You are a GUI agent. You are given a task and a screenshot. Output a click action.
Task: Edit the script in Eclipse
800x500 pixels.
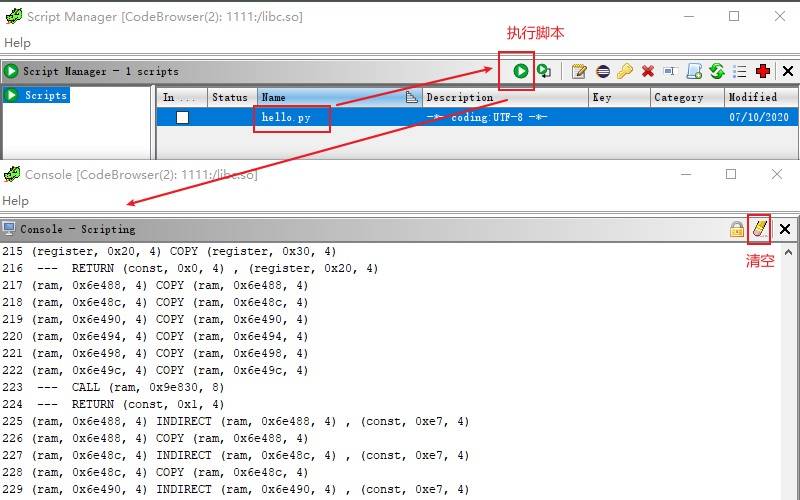coord(603,71)
